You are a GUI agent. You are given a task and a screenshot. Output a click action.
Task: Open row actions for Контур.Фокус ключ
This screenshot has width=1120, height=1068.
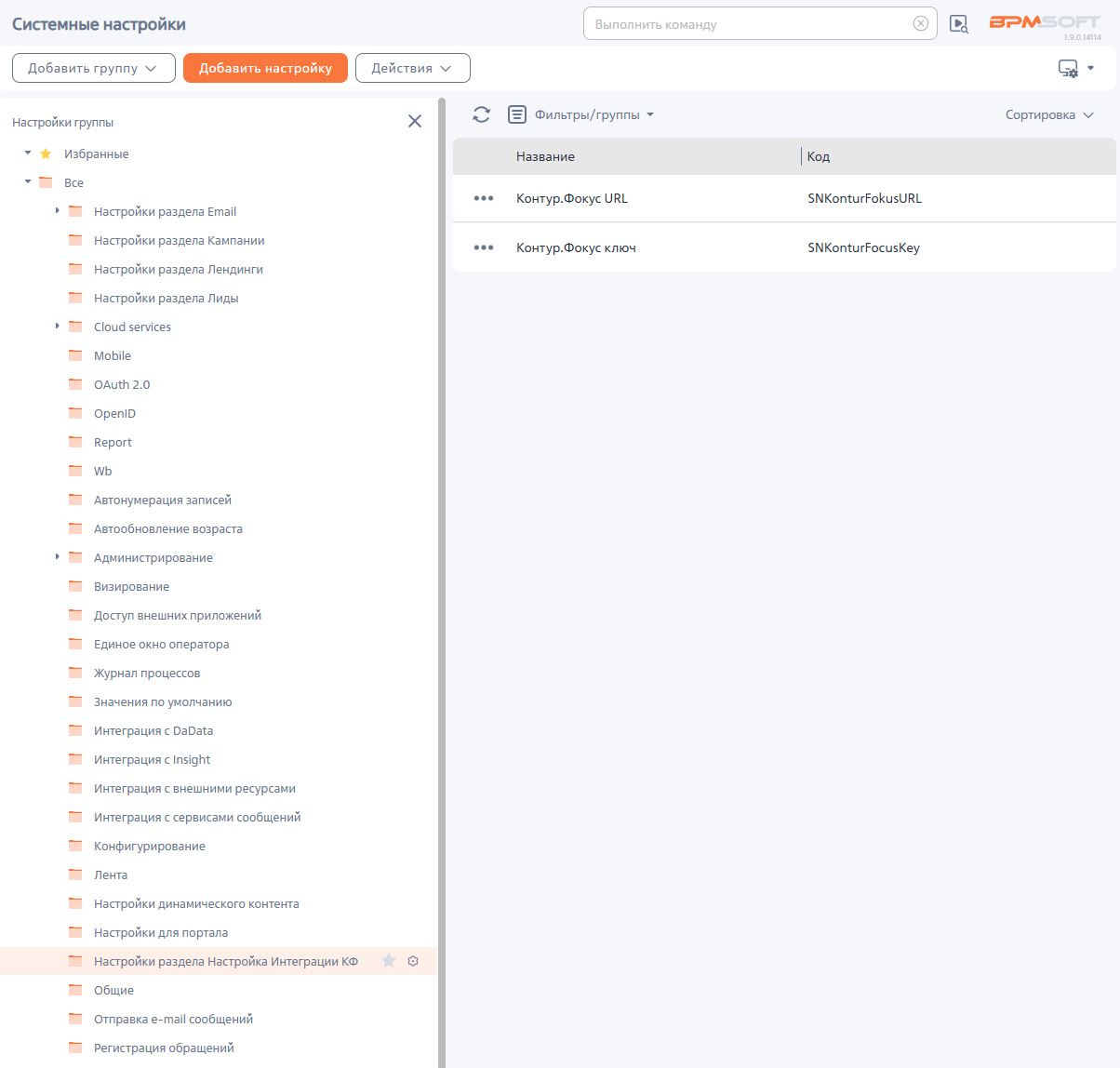(484, 247)
